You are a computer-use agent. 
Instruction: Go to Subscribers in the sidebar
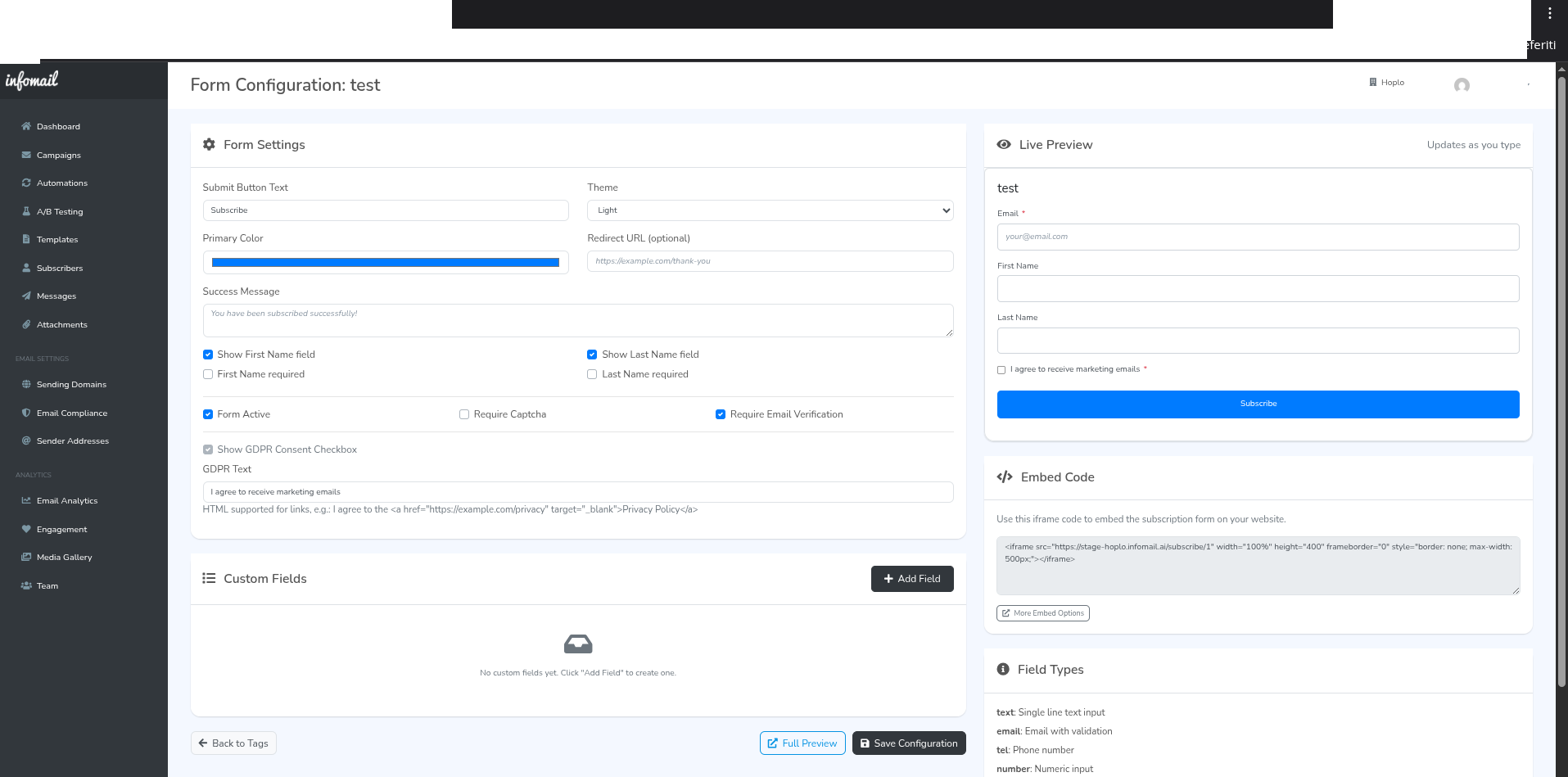coord(60,268)
